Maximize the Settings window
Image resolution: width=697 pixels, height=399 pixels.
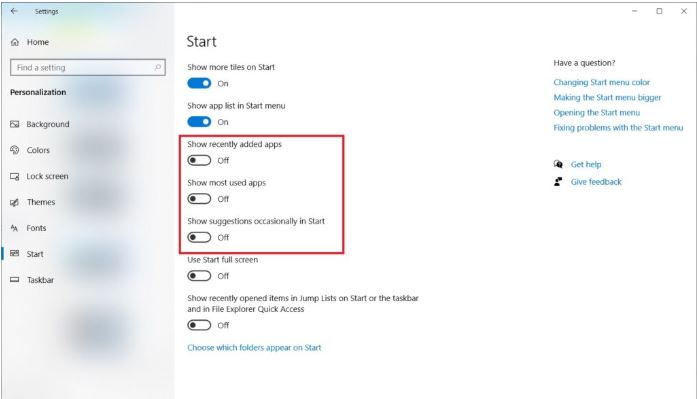659,11
